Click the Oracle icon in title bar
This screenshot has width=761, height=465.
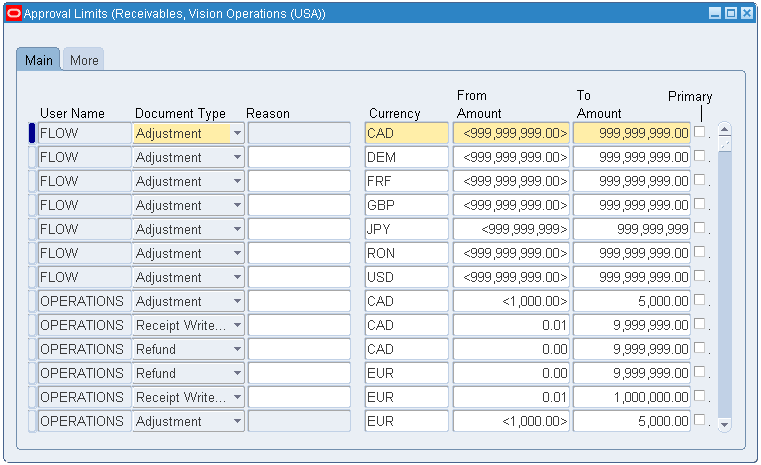pos(13,13)
